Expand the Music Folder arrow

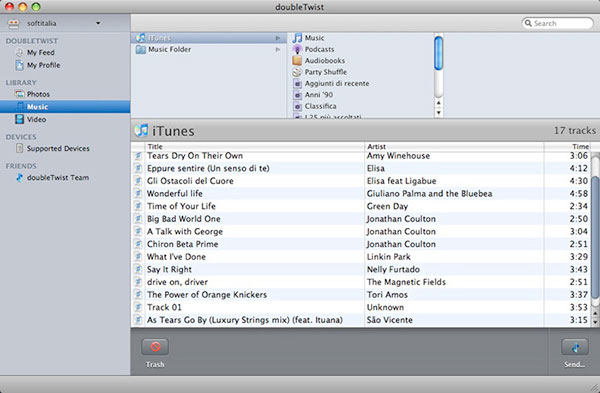tap(278, 50)
